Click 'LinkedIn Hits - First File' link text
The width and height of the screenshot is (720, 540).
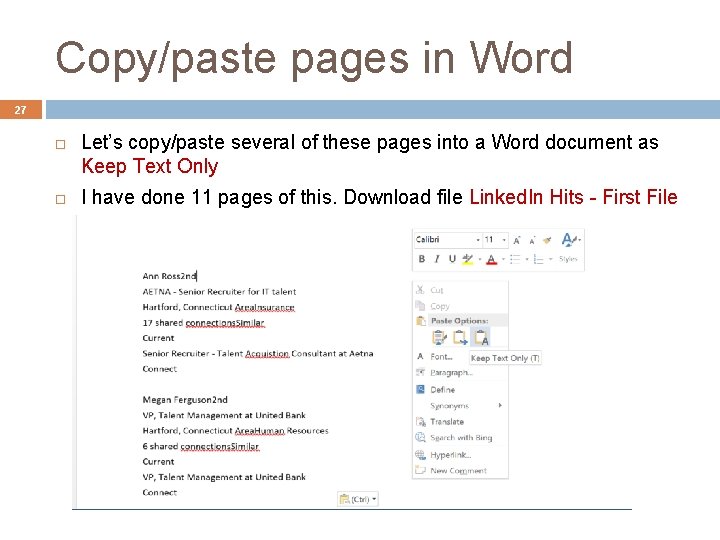tap(573, 197)
